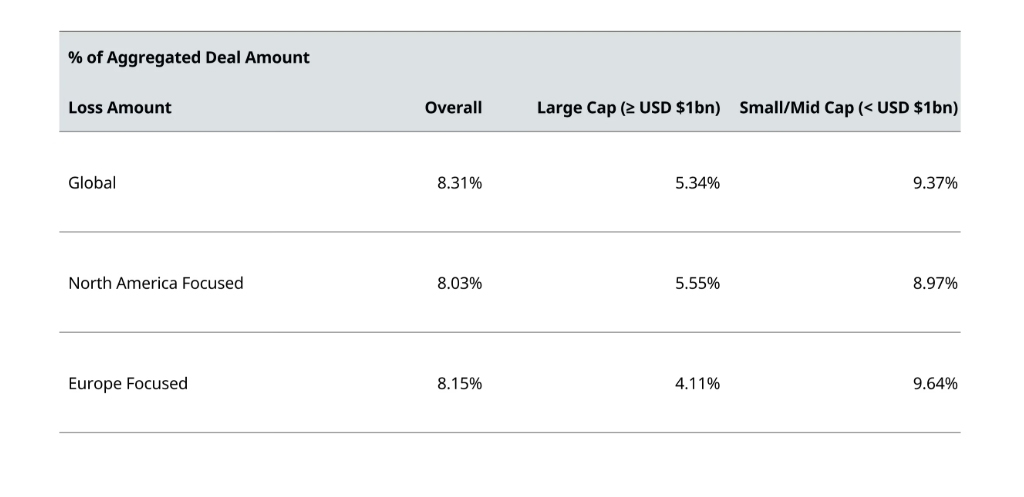Select North America overall value 8.03%
The height and width of the screenshot is (497, 1024).
click(459, 283)
